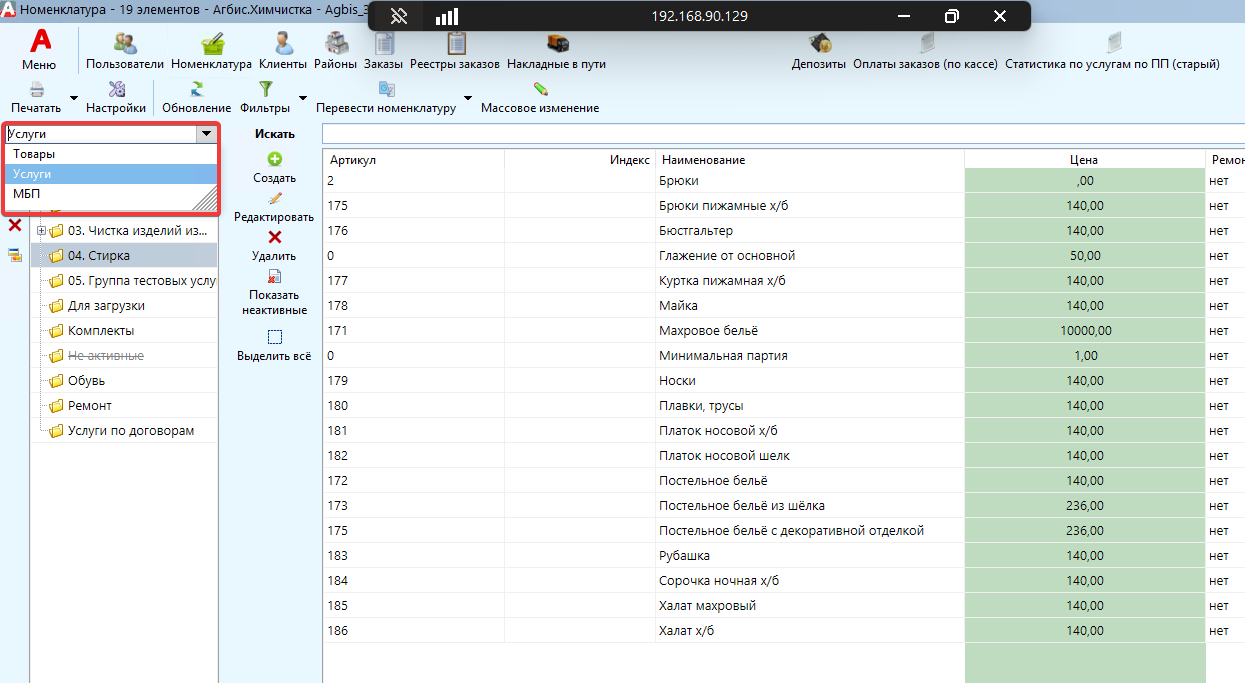Open the Agbis main Меню
This screenshot has height=683, width=1245.
click(39, 50)
